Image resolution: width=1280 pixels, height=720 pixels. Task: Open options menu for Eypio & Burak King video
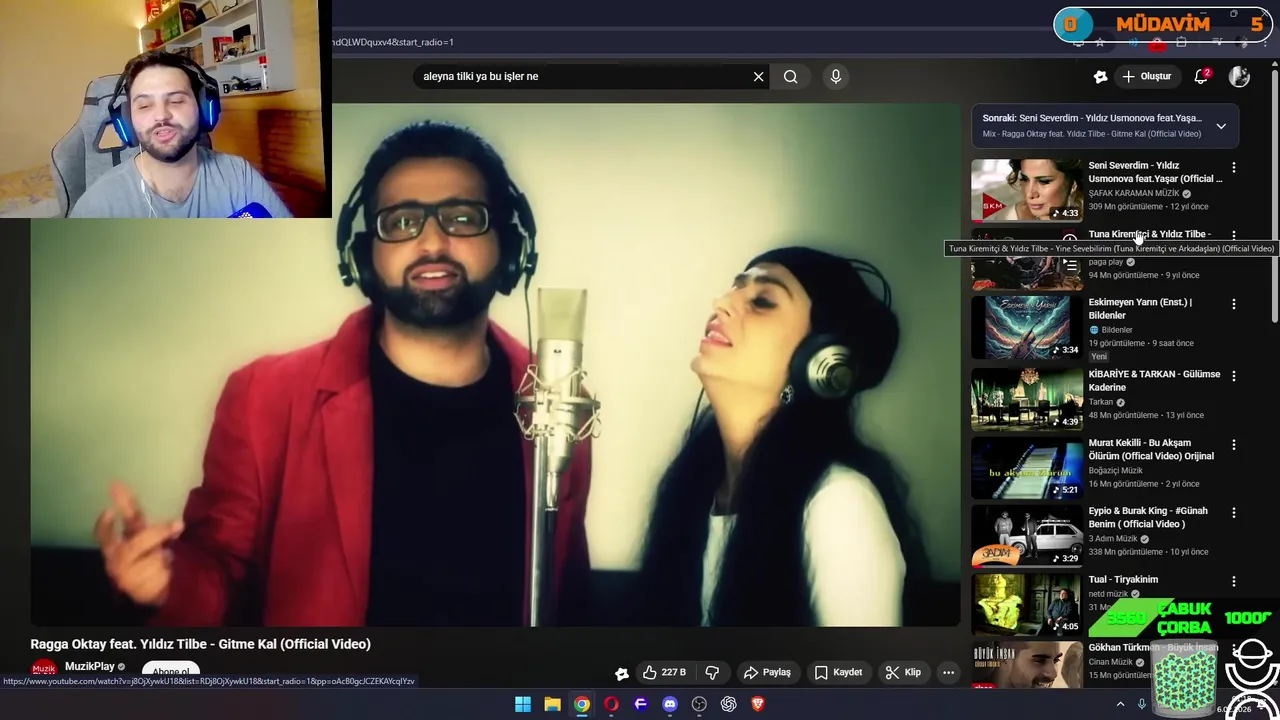click(x=1233, y=512)
